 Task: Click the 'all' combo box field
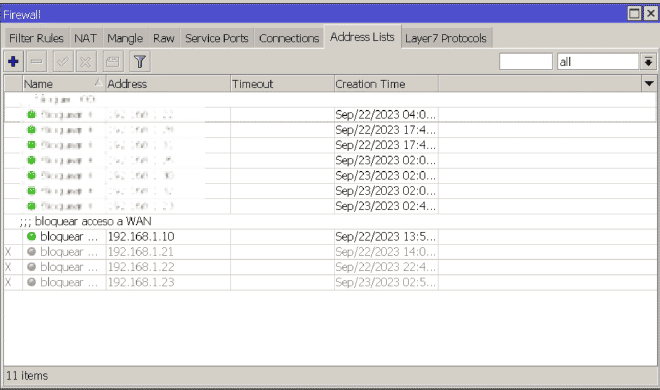pos(598,62)
